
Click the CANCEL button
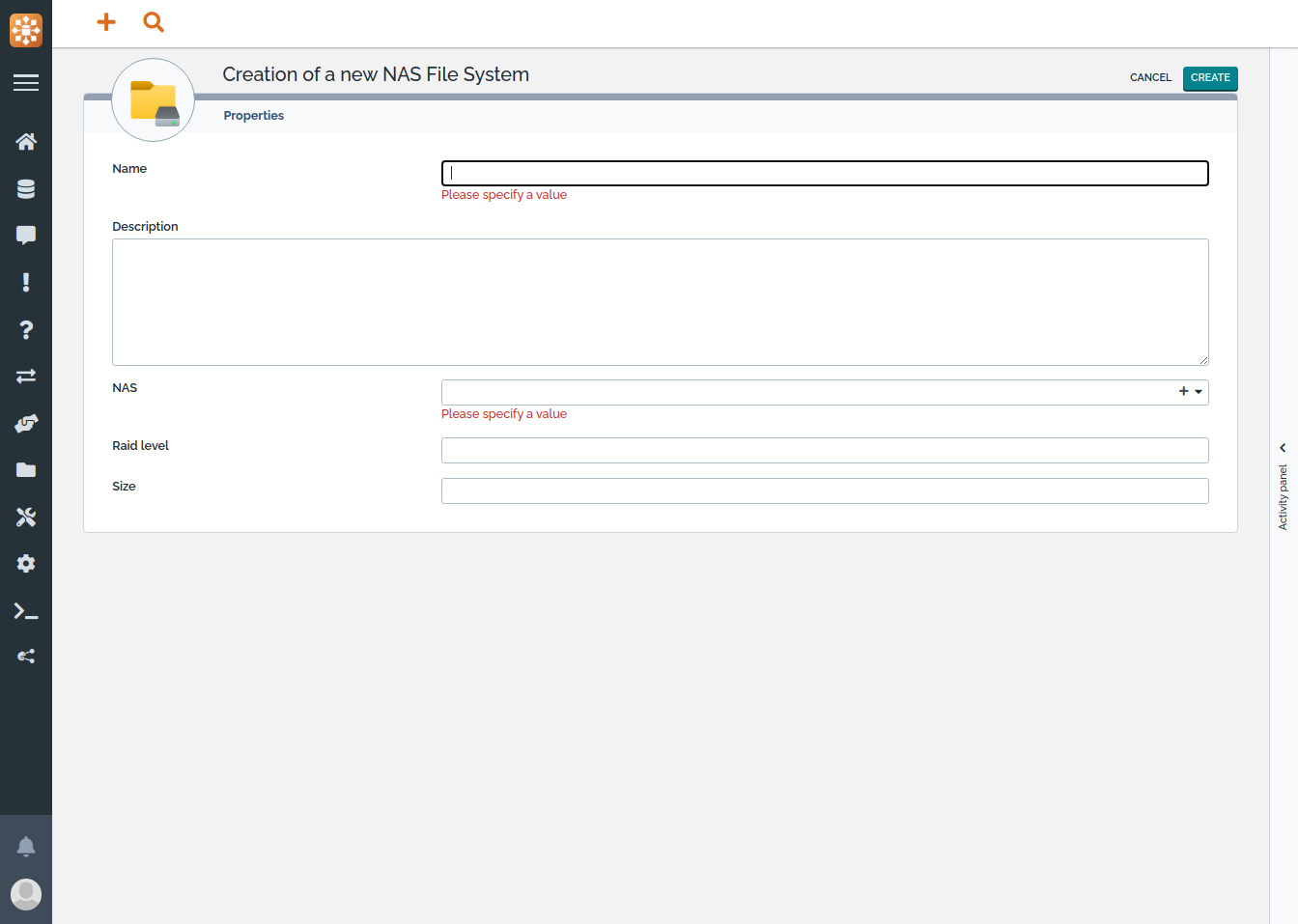pyautogui.click(x=1150, y=77)
